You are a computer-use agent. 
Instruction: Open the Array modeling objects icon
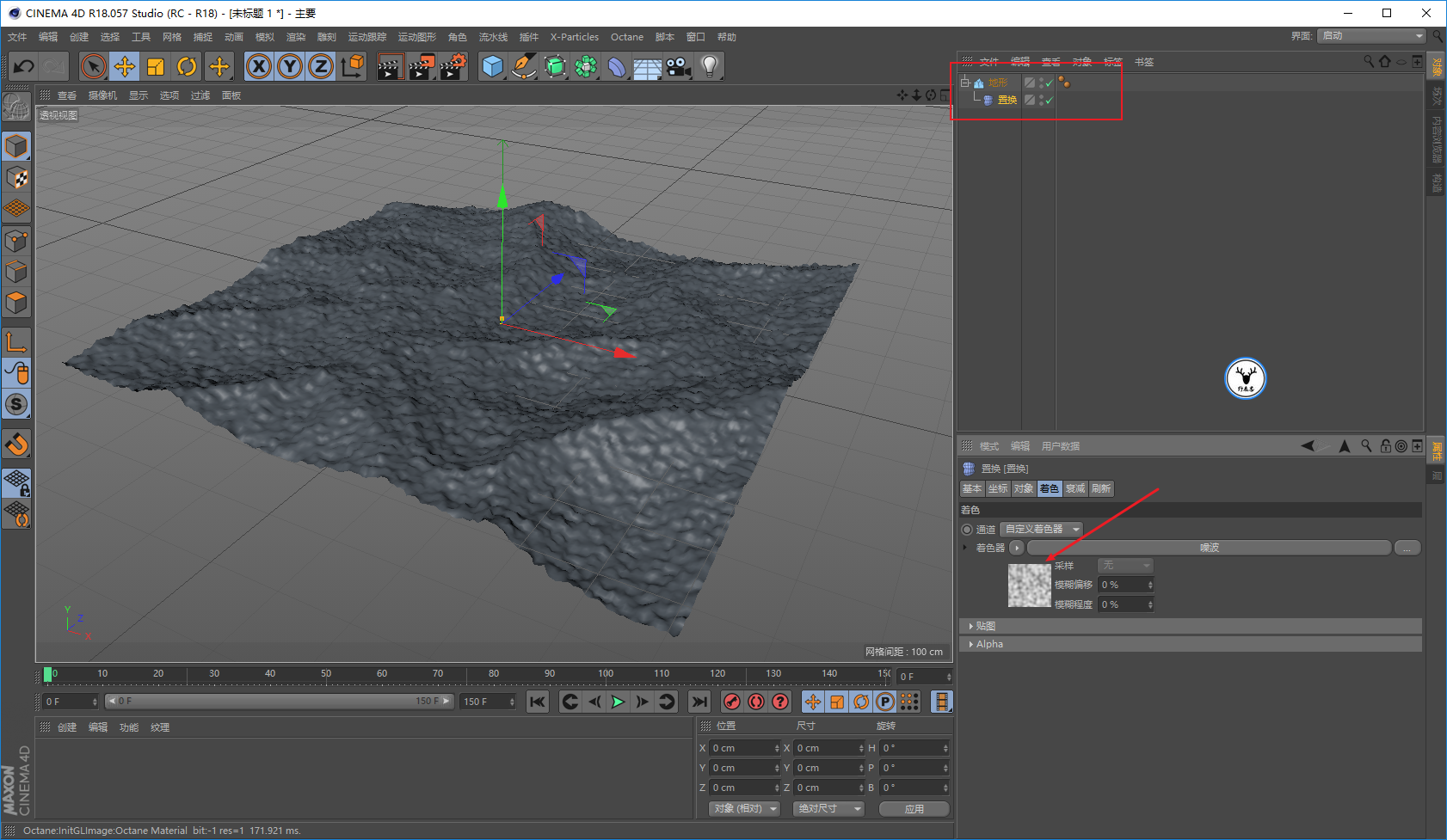click(x=586, y=66)
